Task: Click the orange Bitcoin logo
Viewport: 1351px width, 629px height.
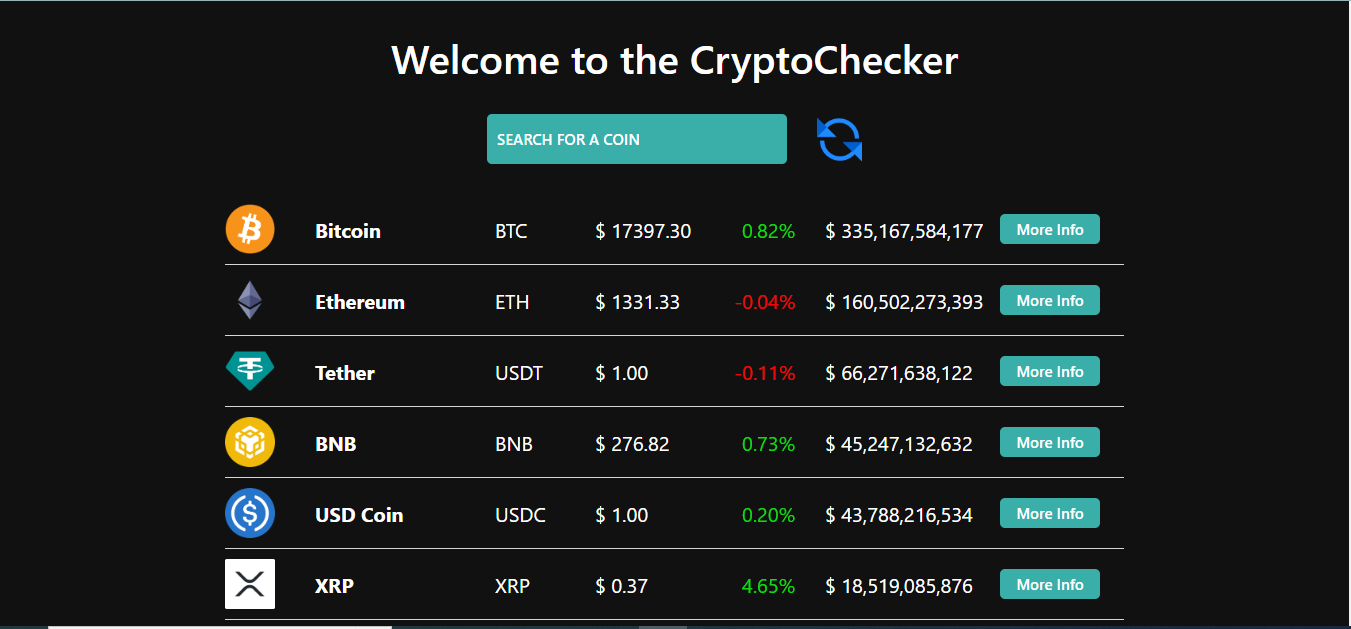Action: (x=250, y=230)
